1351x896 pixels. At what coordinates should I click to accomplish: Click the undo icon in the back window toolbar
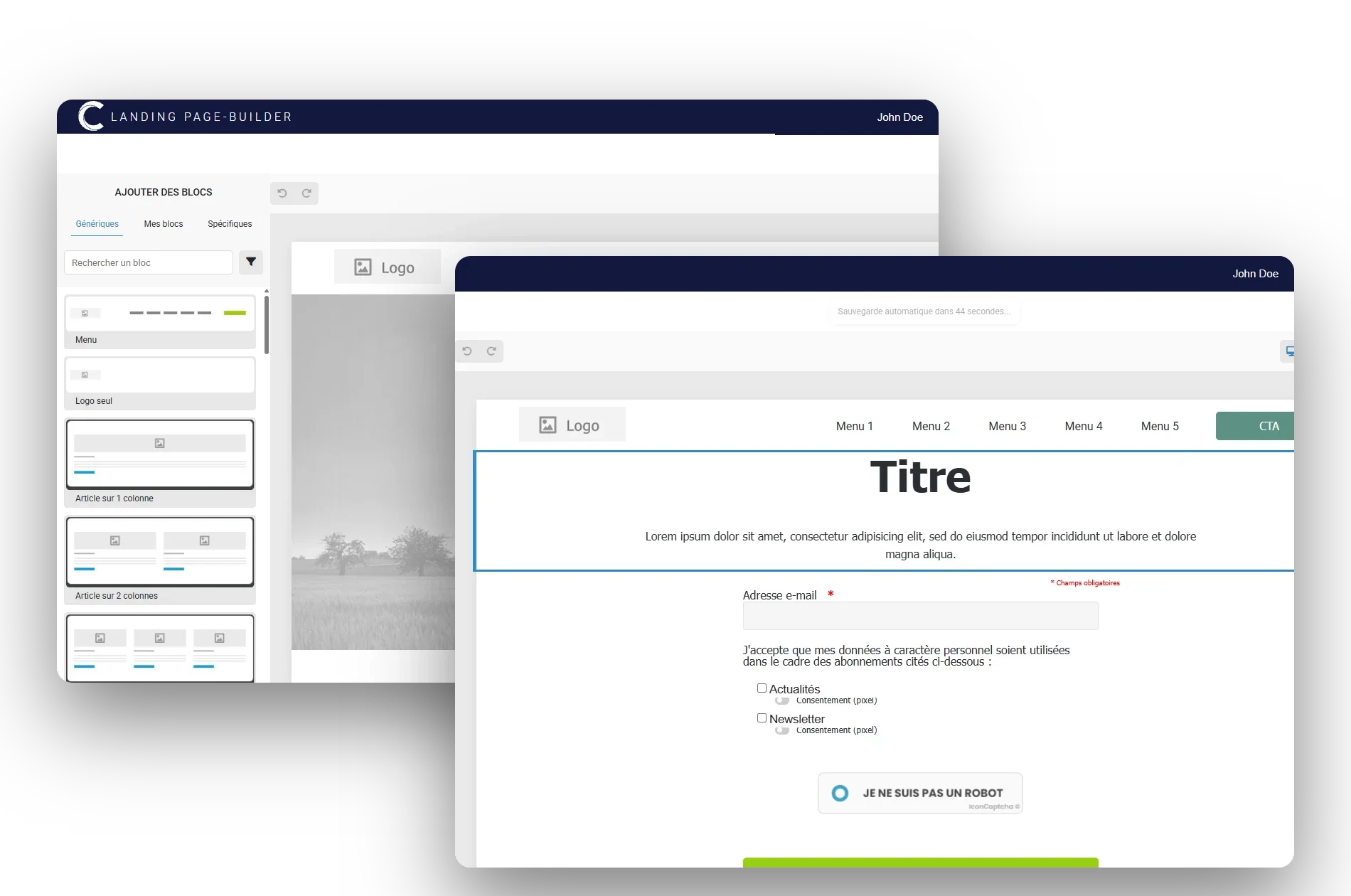tap(282, 193)
